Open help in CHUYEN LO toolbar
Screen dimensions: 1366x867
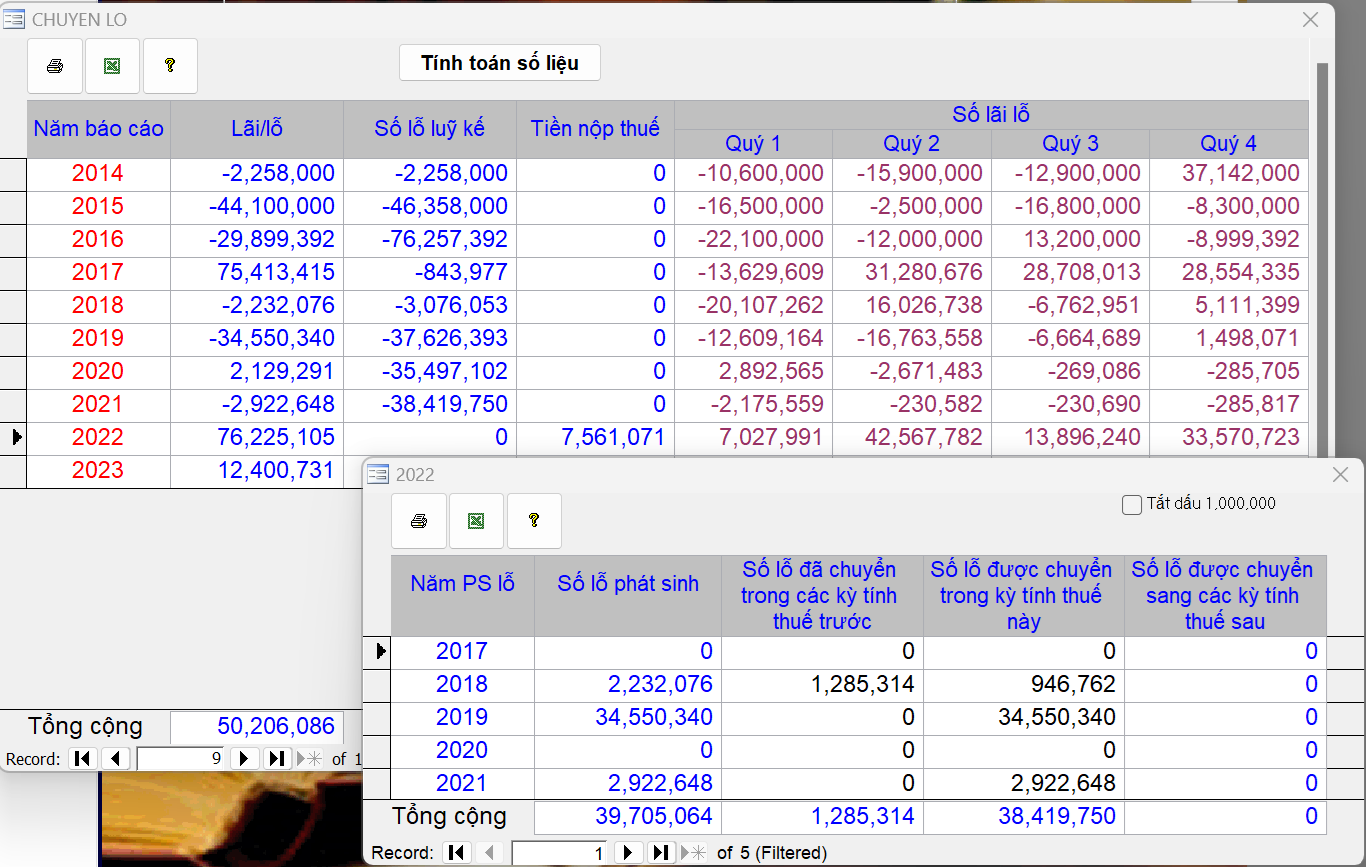pos(170,66)
